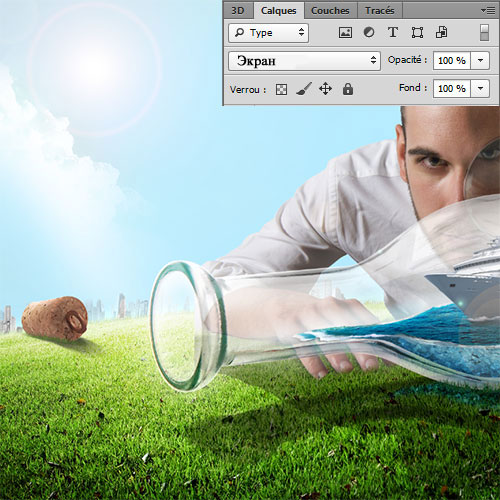
Task: Filter by adjustment layers icon
Action: pyautogui.click(x=369, y=33)
